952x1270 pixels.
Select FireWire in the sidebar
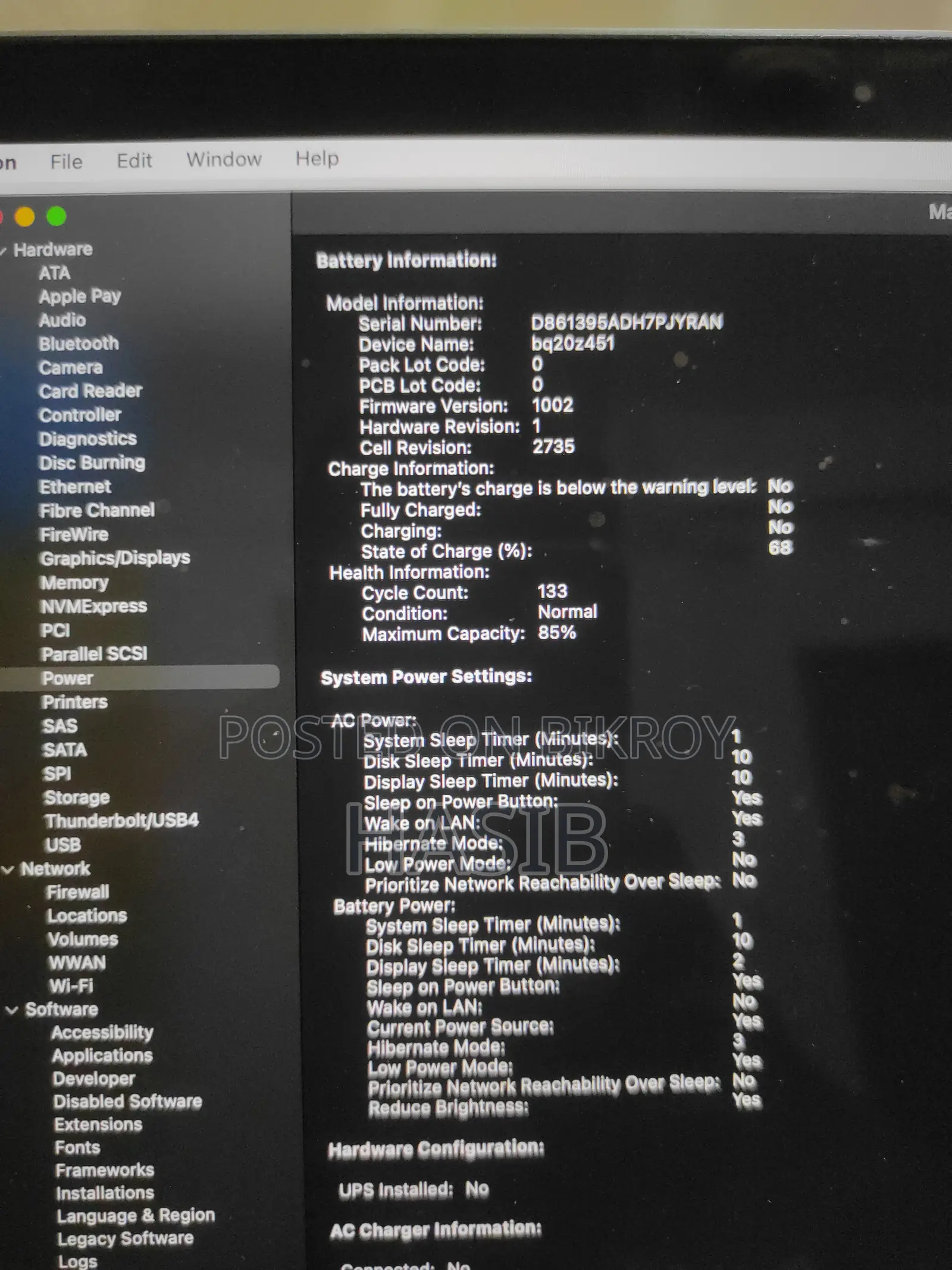74,534
